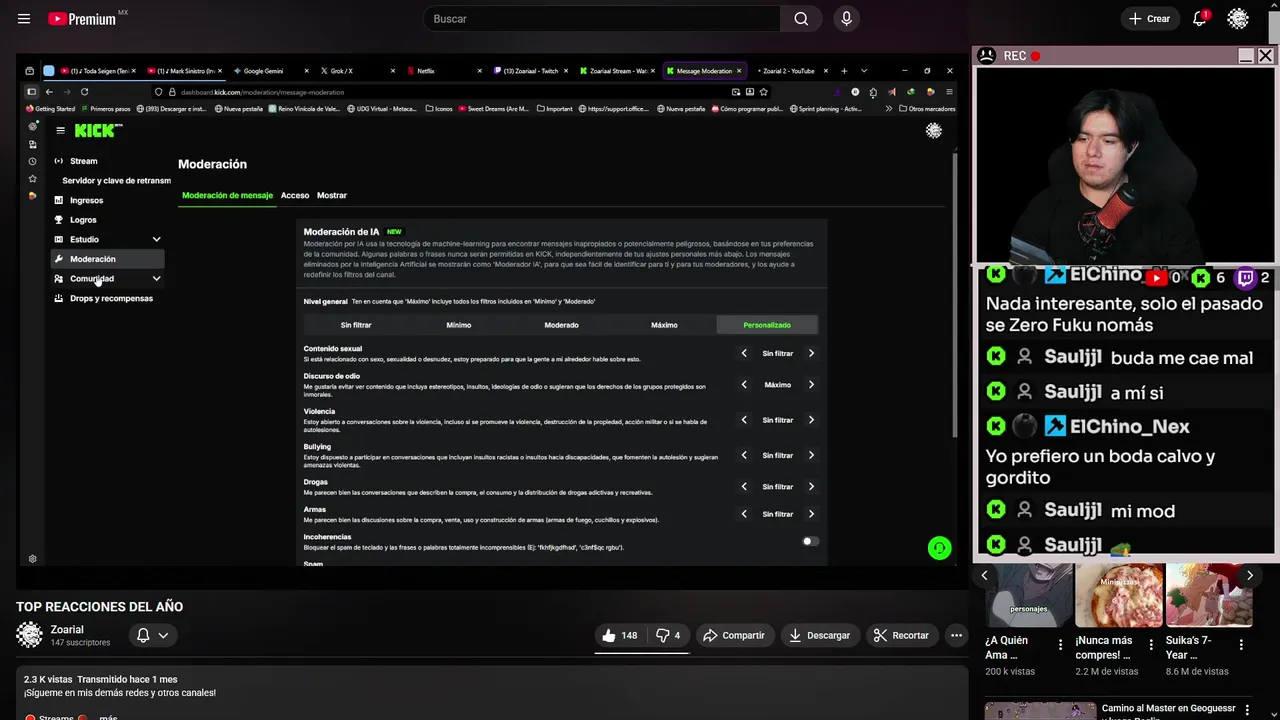Open the Kick dashboard profile avatar
Image resolution: width=1280 pixels, height=720 pixels.
933,130
